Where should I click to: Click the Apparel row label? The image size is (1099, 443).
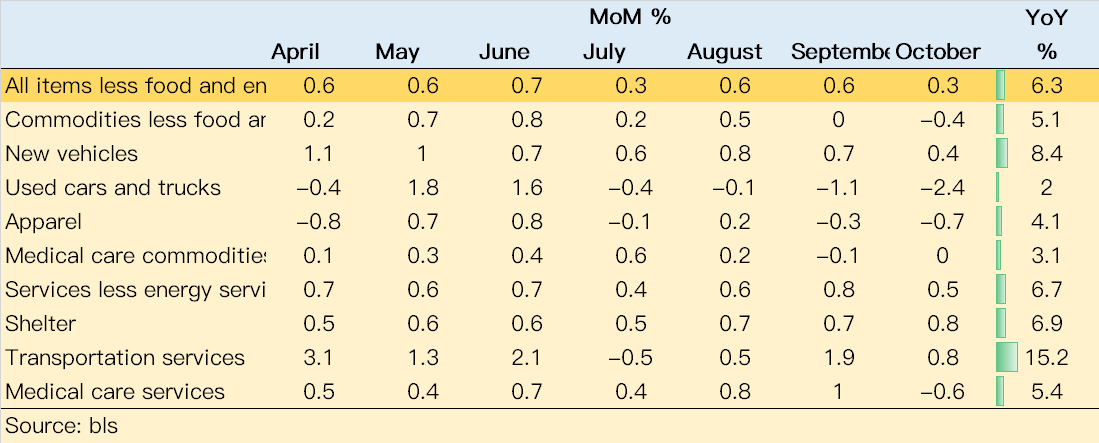point(43,222)
